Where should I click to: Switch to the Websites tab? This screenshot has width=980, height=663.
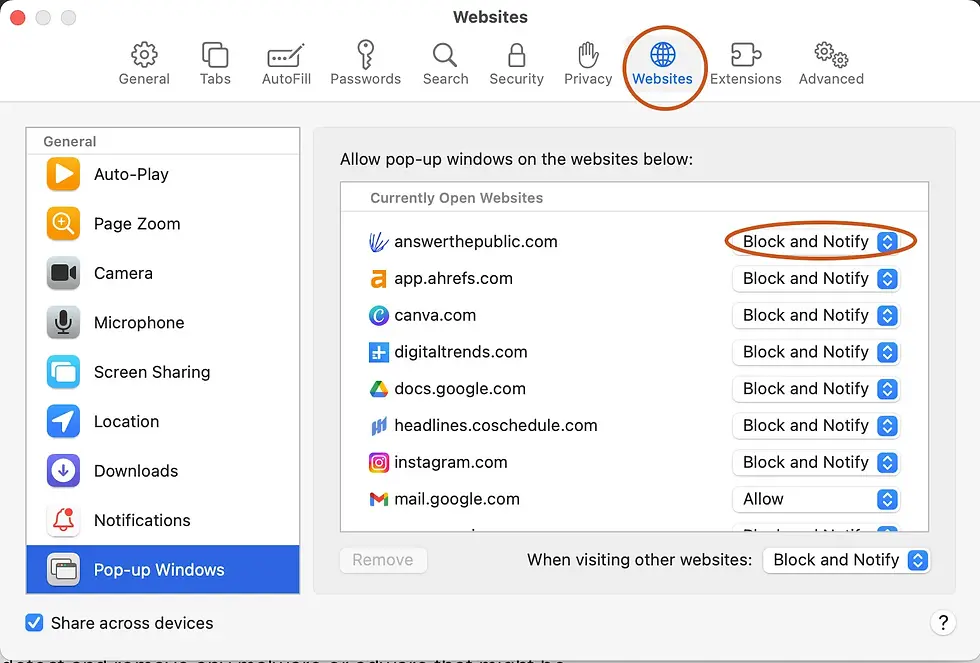click(x=662, y=62)
